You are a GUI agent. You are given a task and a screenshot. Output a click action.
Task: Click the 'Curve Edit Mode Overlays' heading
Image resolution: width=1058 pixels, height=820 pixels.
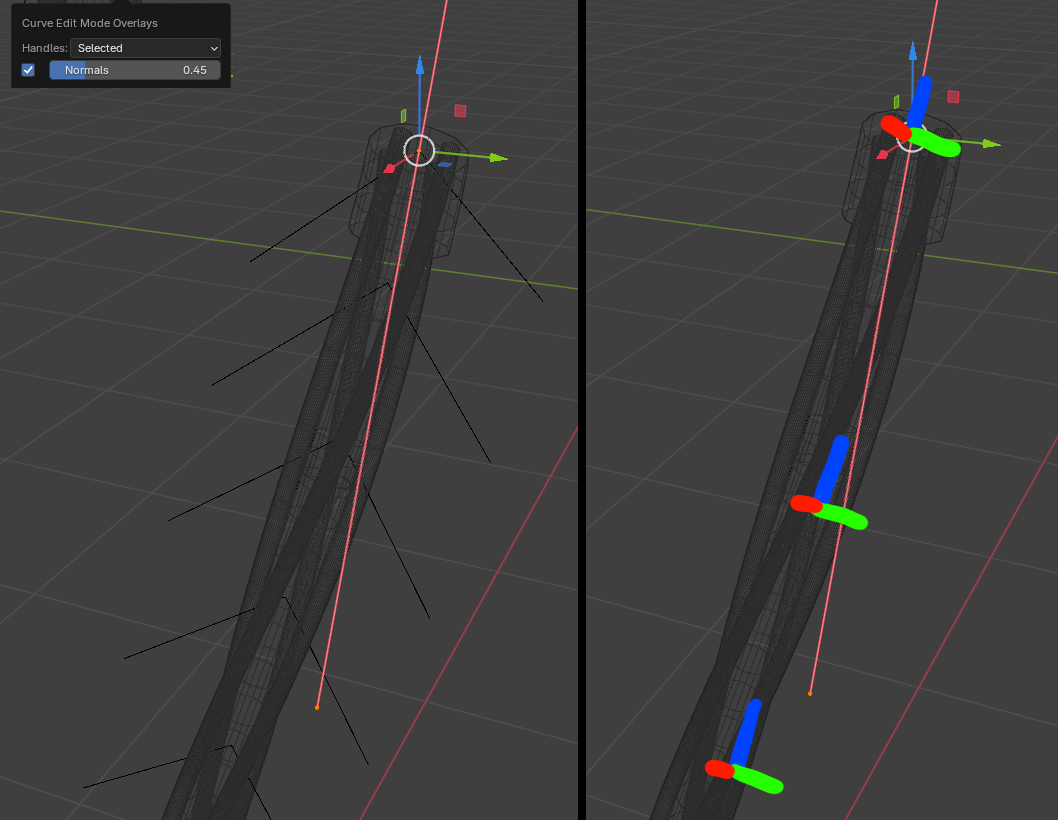[90, 23]
